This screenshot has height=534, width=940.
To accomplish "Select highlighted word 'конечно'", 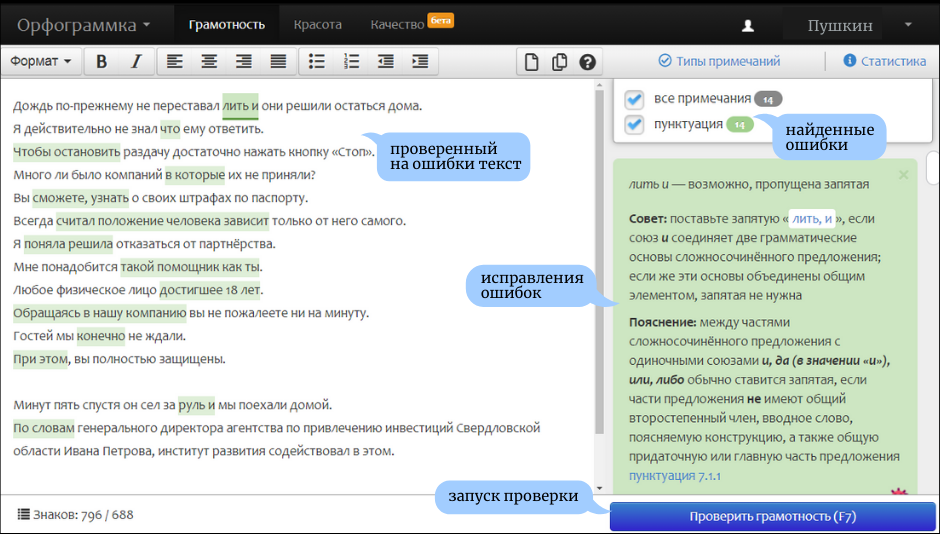I will point(101,336).
